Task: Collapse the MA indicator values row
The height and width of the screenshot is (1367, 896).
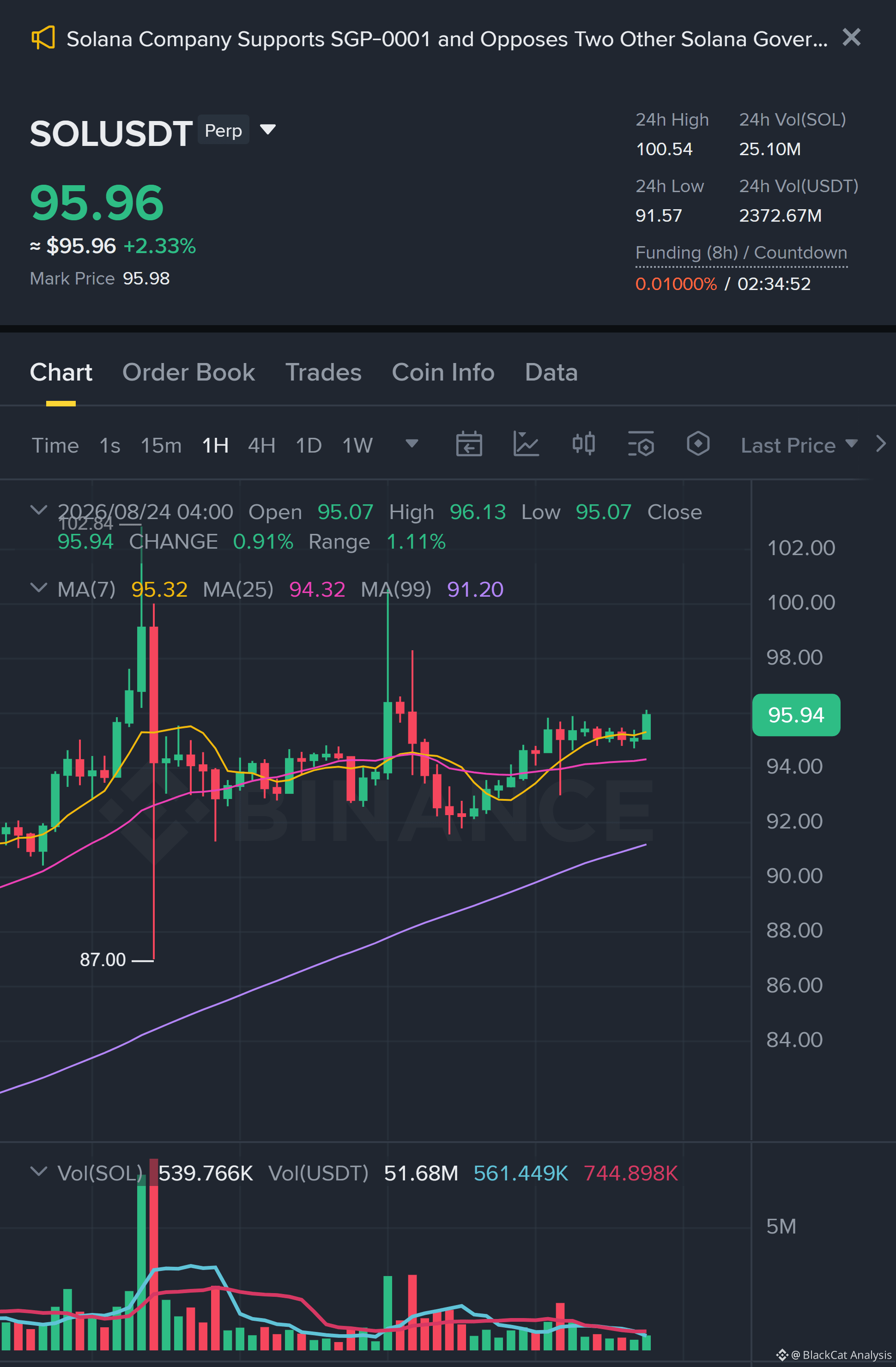Action: click(x=38, y=588)
